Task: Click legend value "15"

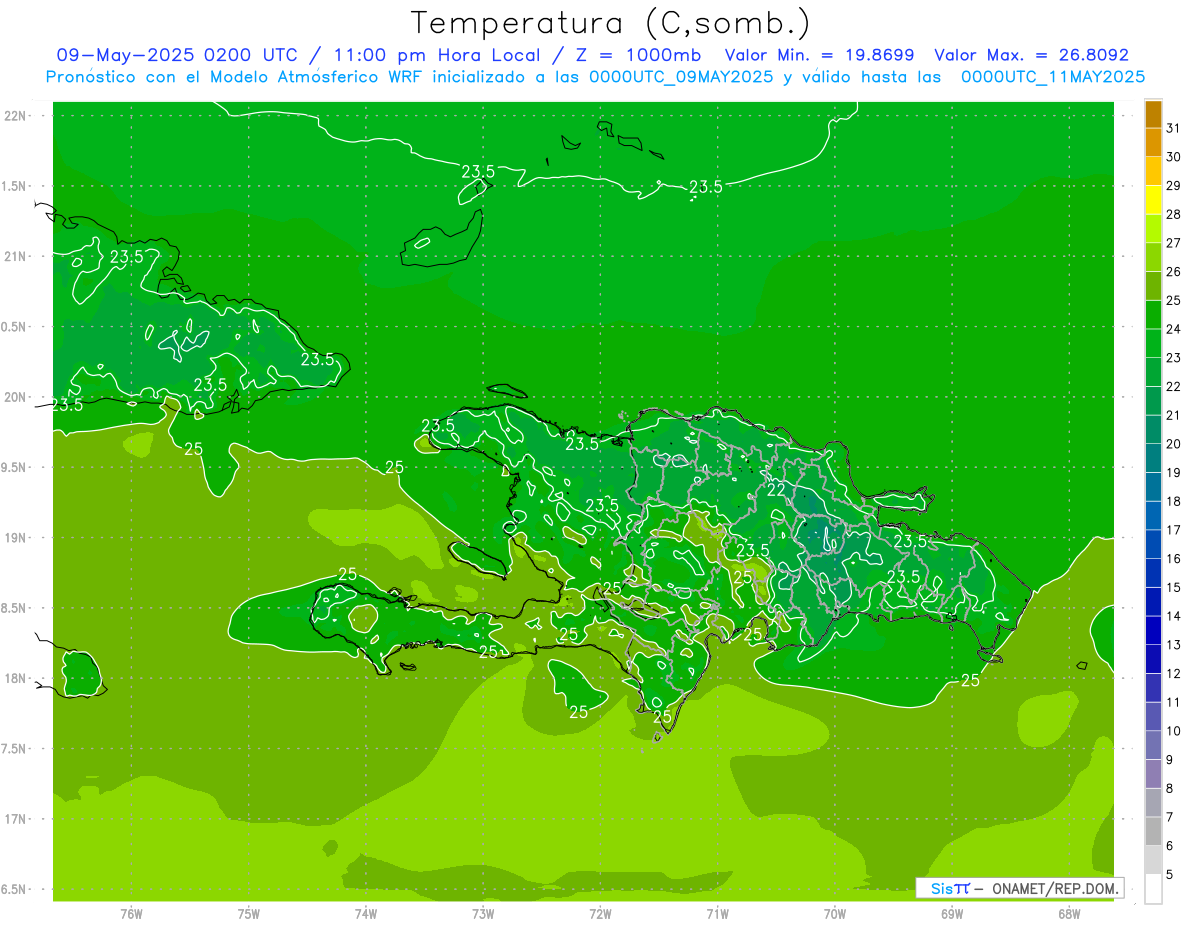Action: coord(1174,587)
